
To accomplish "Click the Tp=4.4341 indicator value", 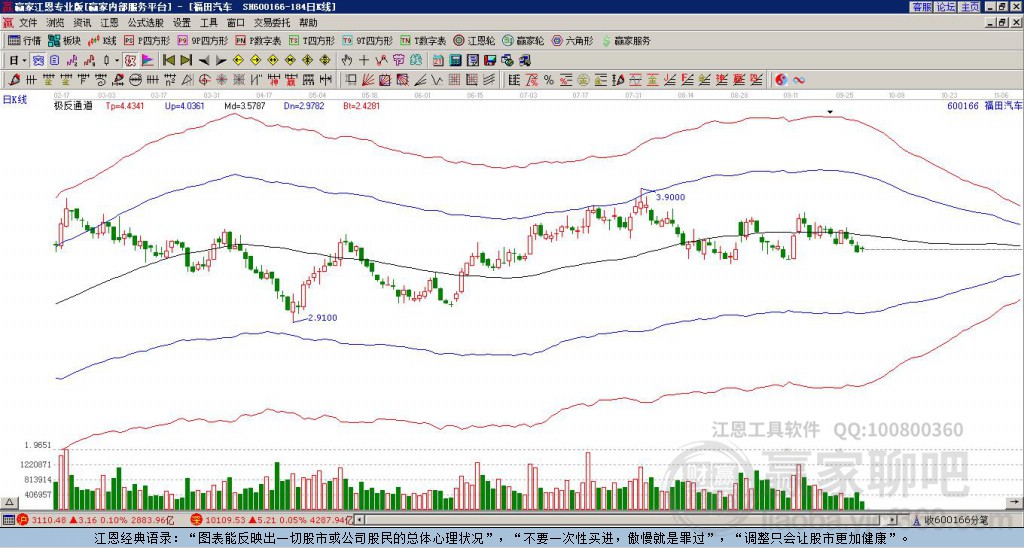I will tap(125, 105).
